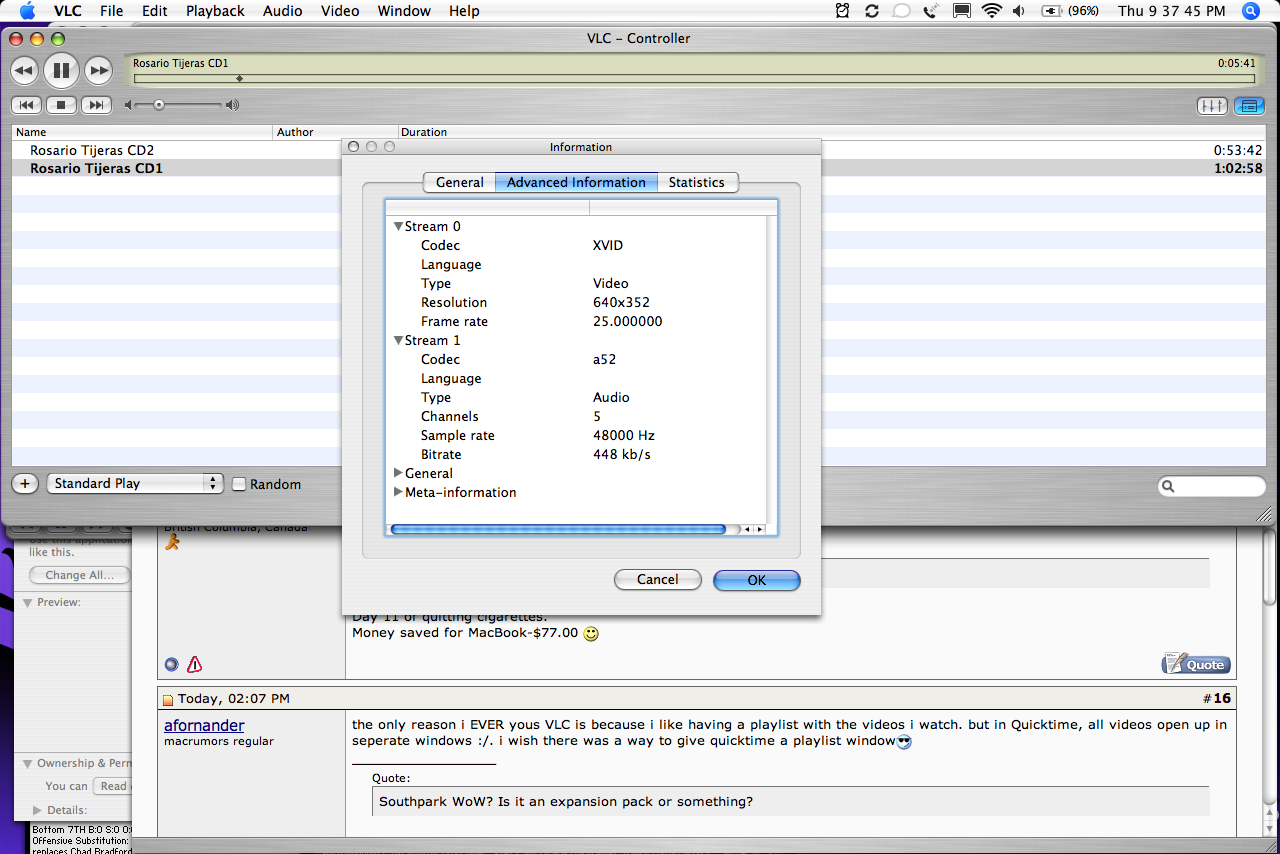This screenshot has height=854, width=1280.
Task: Click the fast forward button
Action: [x=98, y=71]
